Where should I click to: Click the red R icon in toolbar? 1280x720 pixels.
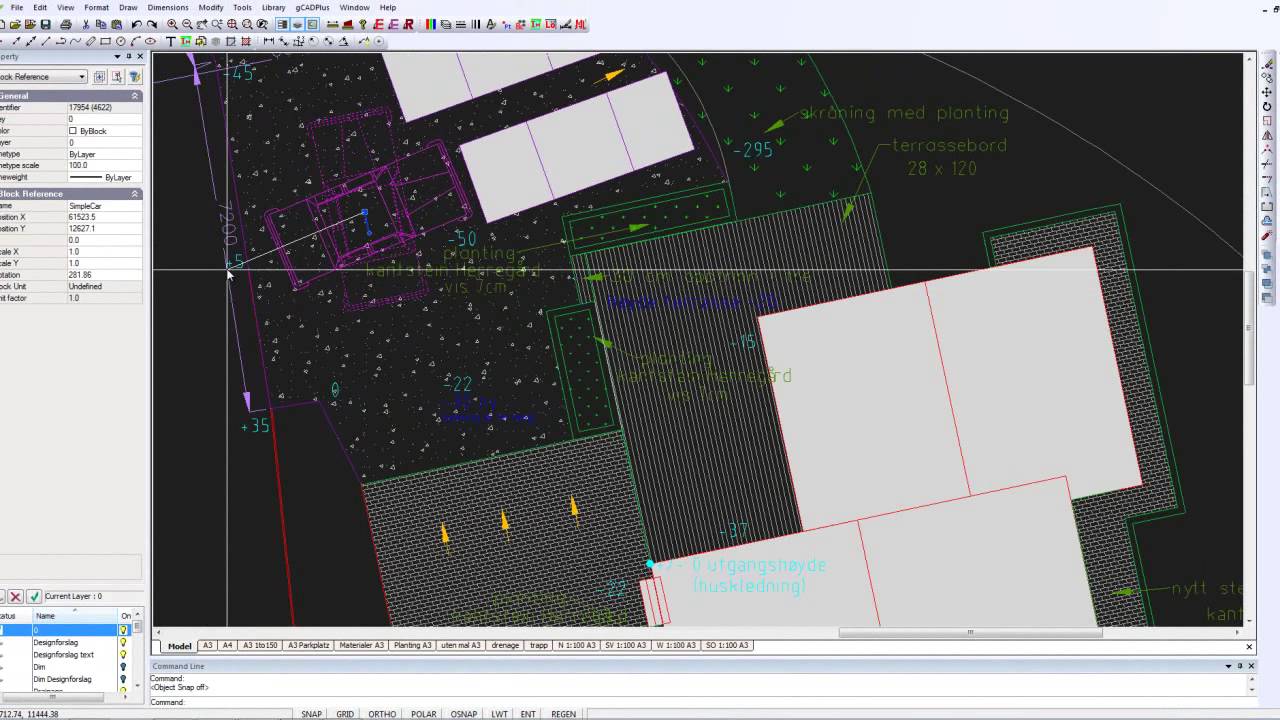408,24
